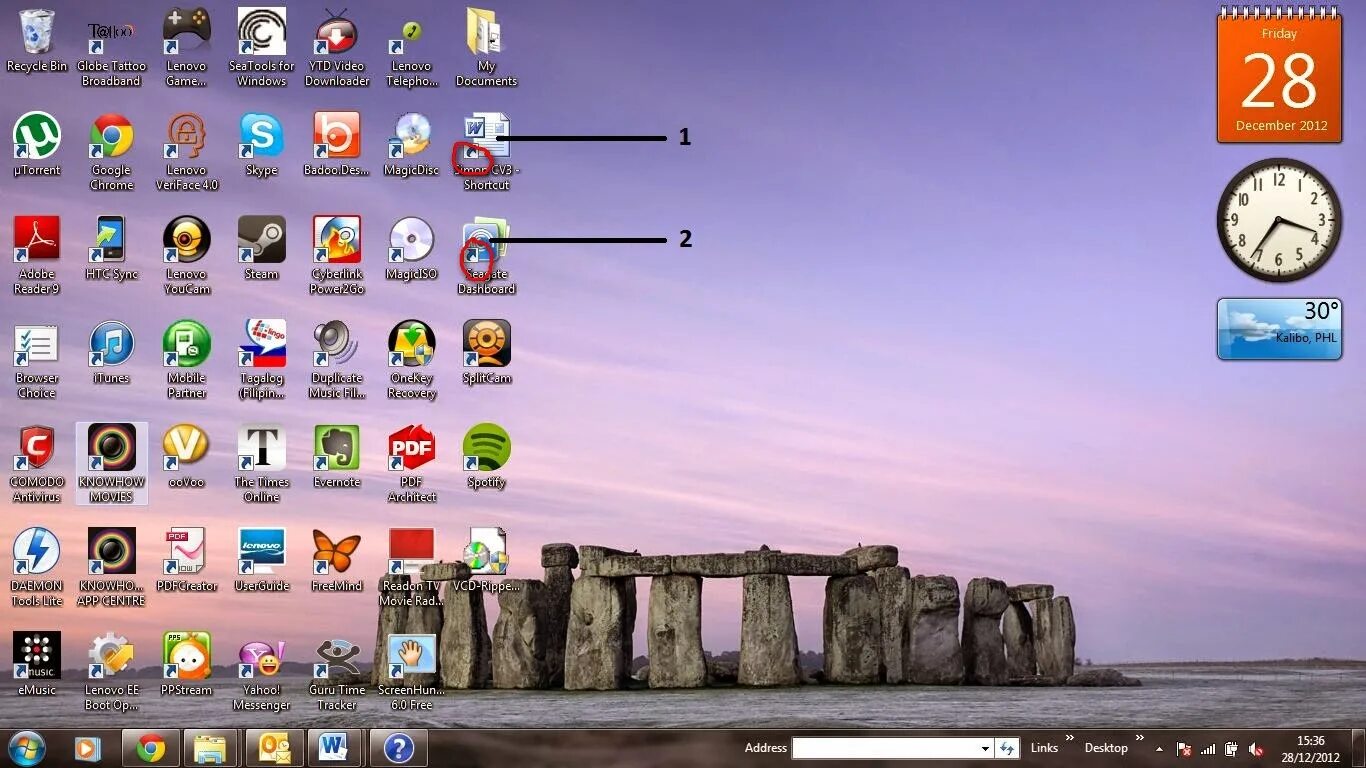This screenshot has width=1366, height=768.
Task: Open the Steam desktop shortcut
Action: click(261, 240)
